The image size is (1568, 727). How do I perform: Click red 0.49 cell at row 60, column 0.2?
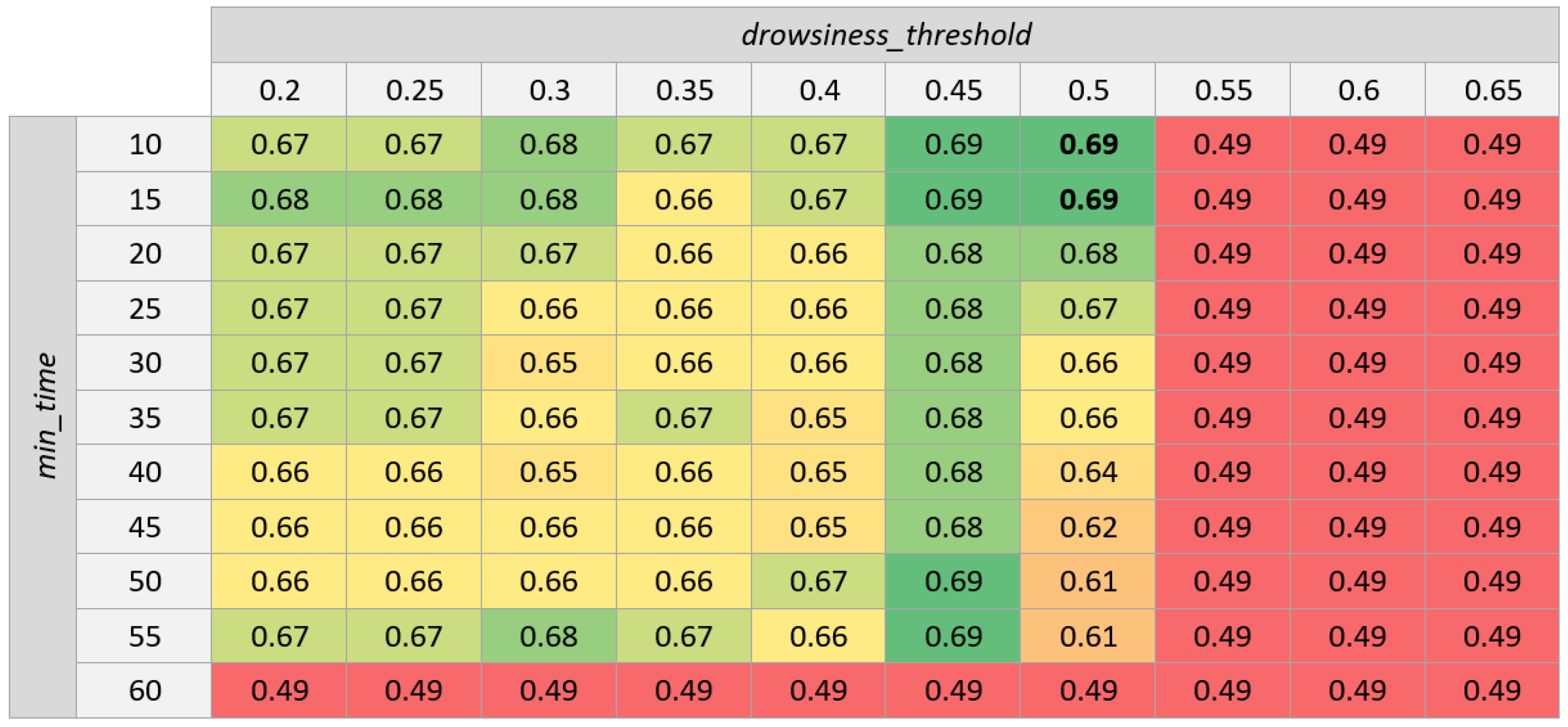[279, 691]
